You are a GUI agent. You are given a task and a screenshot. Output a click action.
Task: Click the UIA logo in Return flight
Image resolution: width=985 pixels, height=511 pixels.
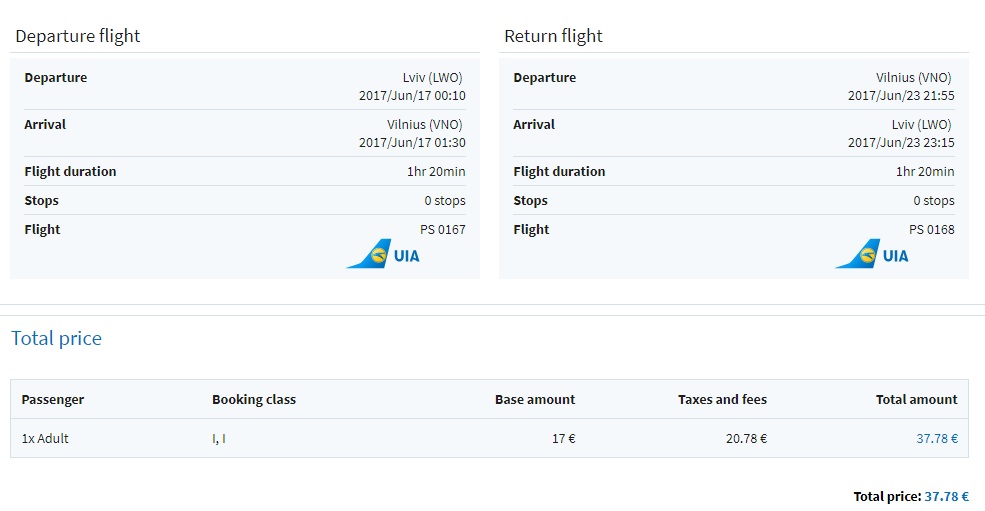point(872,254)
